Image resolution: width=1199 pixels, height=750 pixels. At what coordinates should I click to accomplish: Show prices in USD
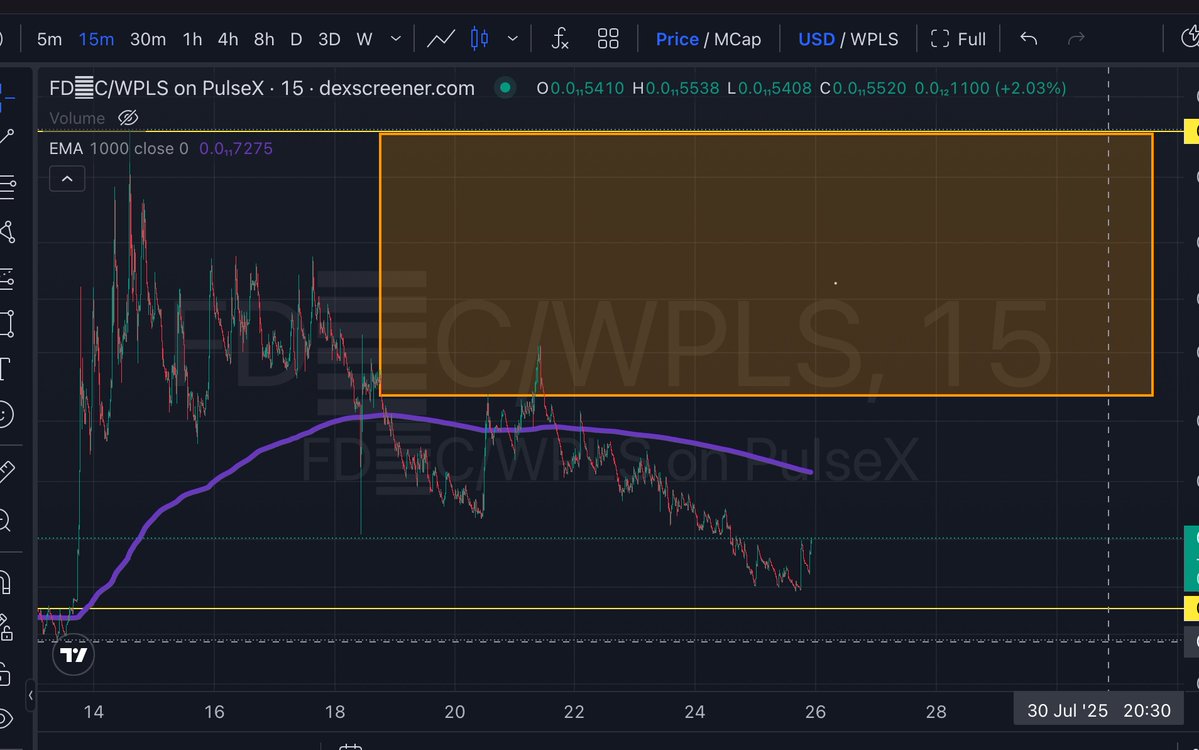pos(816,39)
